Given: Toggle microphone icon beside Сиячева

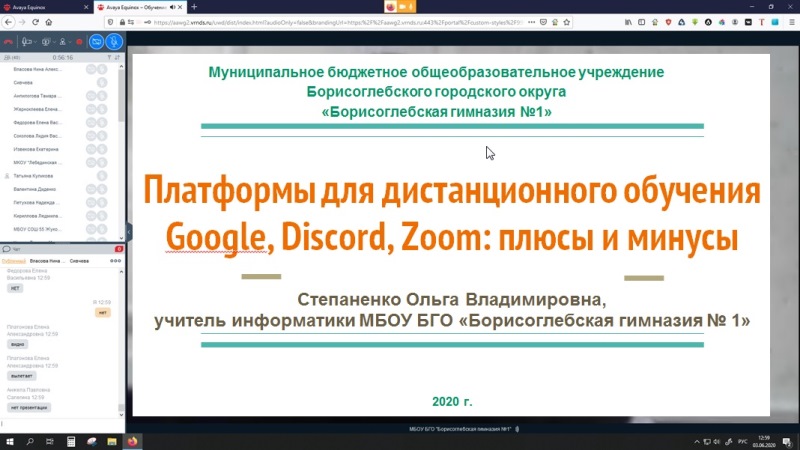Looking at the screenshot, I should [x=102, y=83].
